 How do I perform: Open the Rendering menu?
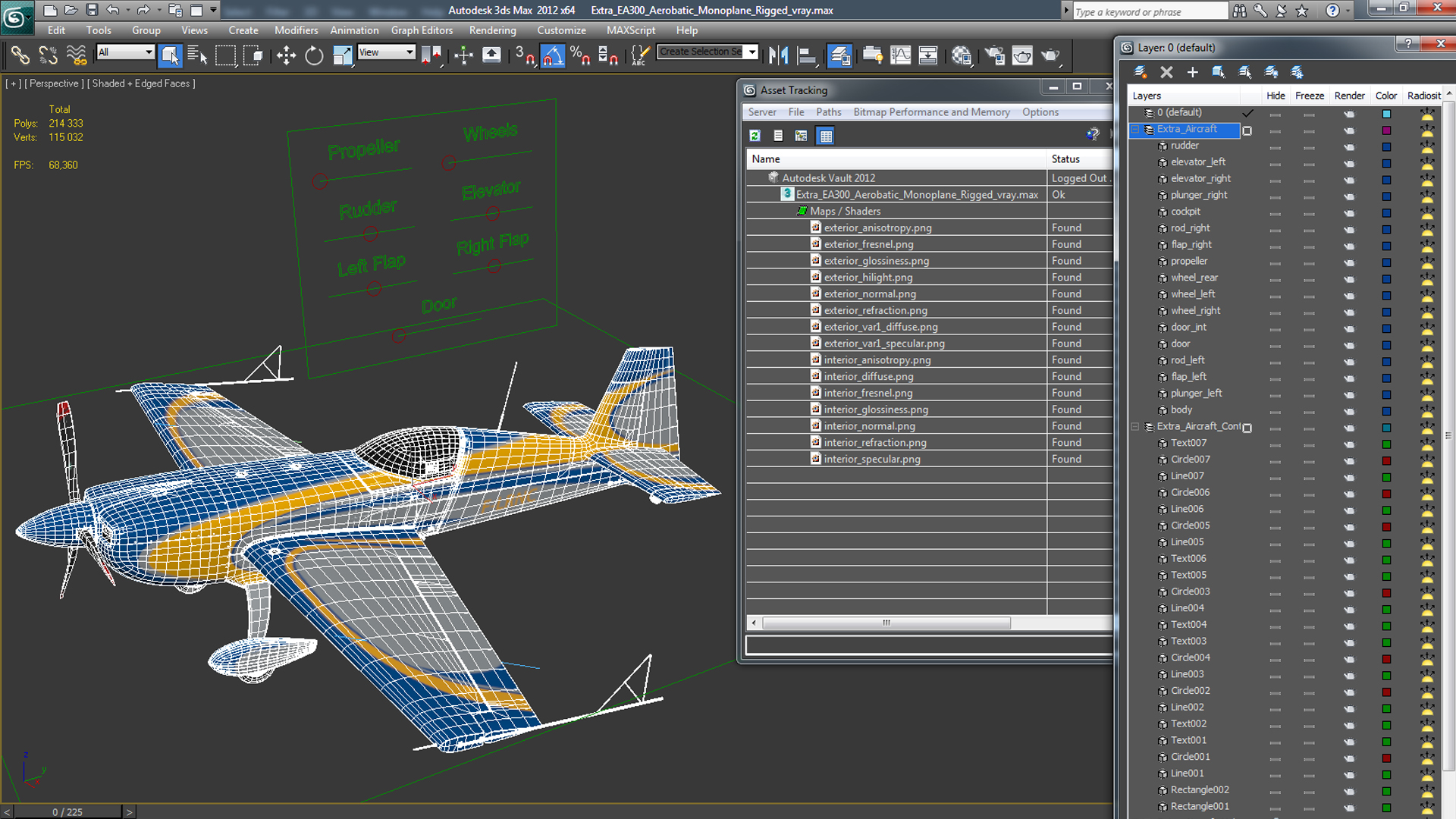point(492,30)
